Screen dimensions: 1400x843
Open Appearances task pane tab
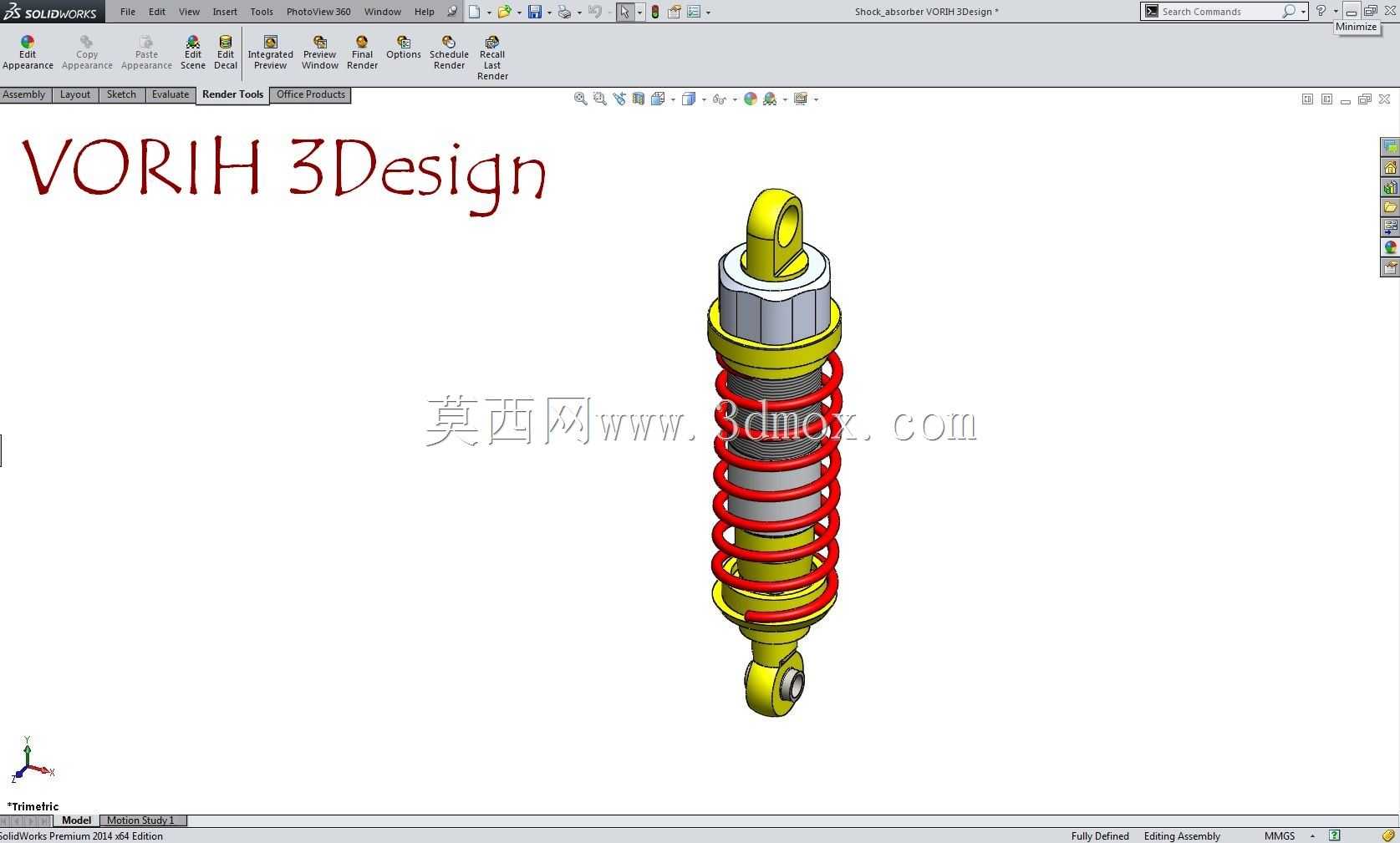[x=1390, y=247]
